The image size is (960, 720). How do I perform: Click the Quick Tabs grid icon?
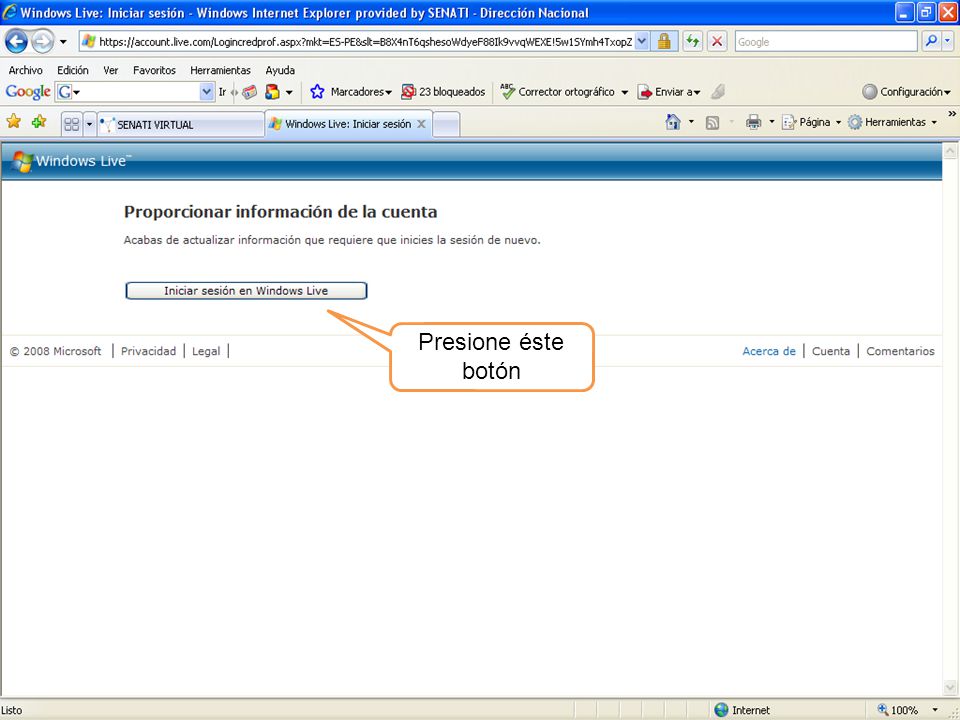tap(72, 124)
